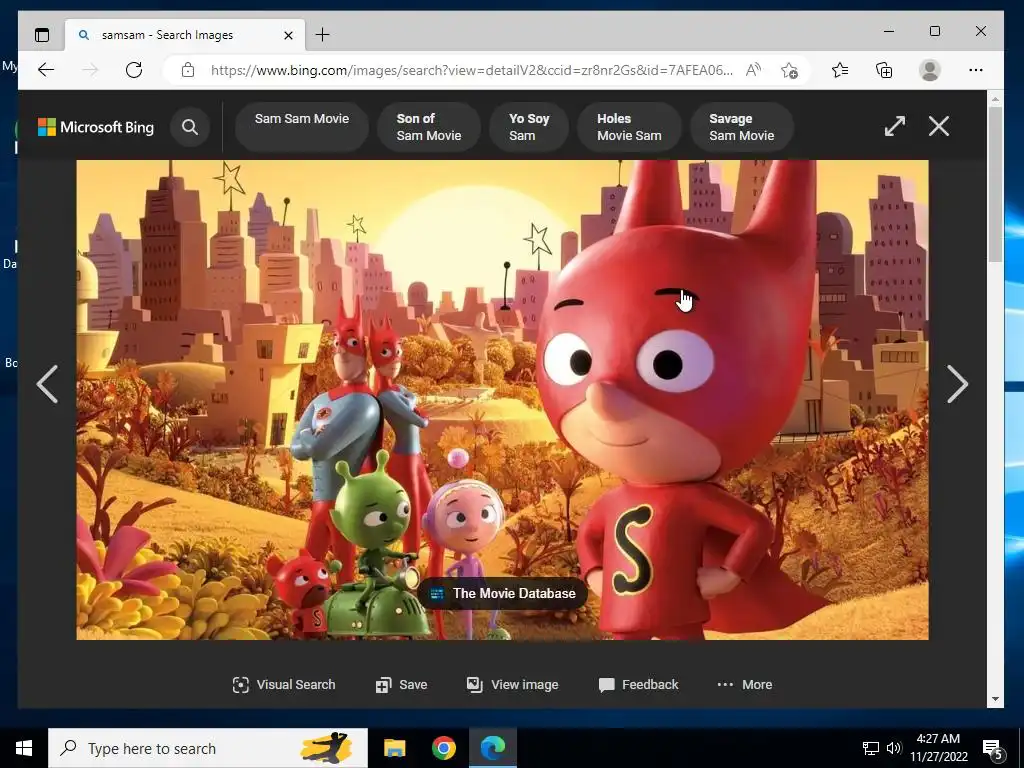
Task: Open the Windows Start menu
Action: point(24,748)
